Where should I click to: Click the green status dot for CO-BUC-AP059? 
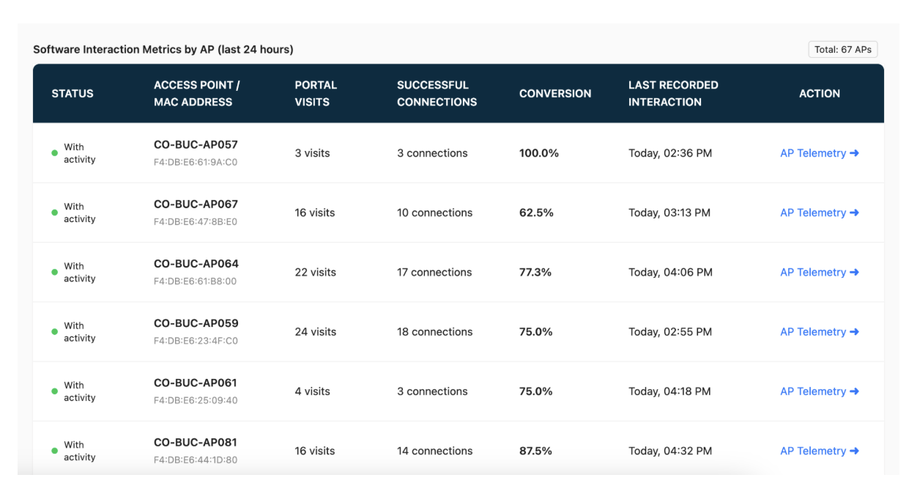click(55, 332)
